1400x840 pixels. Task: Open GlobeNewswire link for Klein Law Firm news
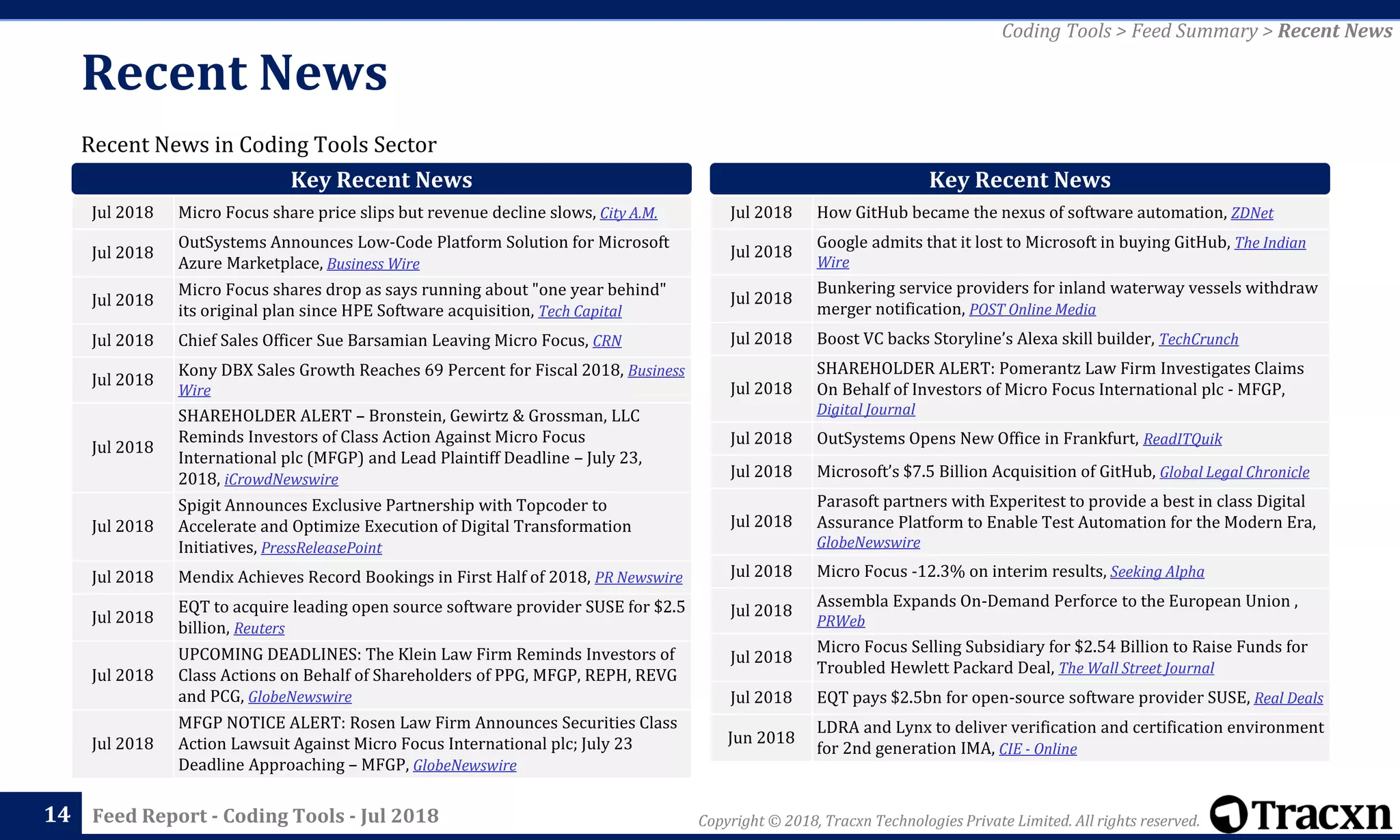click(x=299, y=697)
